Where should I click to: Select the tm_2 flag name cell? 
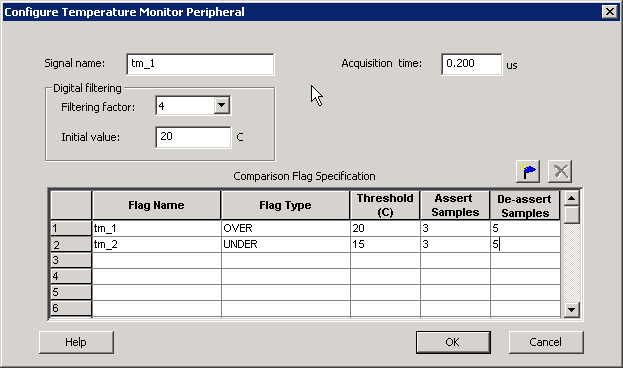[157, 244]
